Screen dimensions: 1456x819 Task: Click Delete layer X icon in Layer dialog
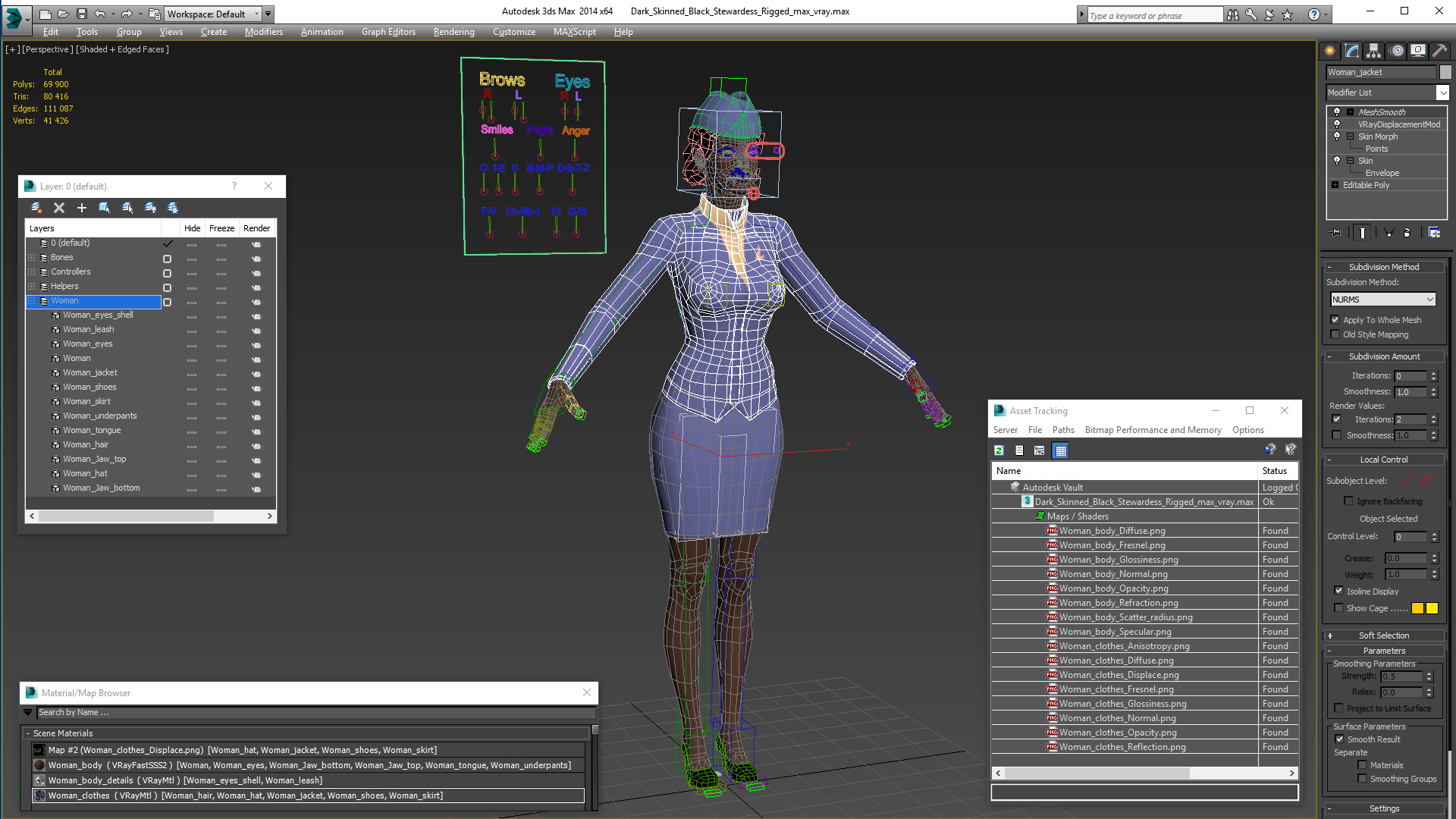point(59,208)
